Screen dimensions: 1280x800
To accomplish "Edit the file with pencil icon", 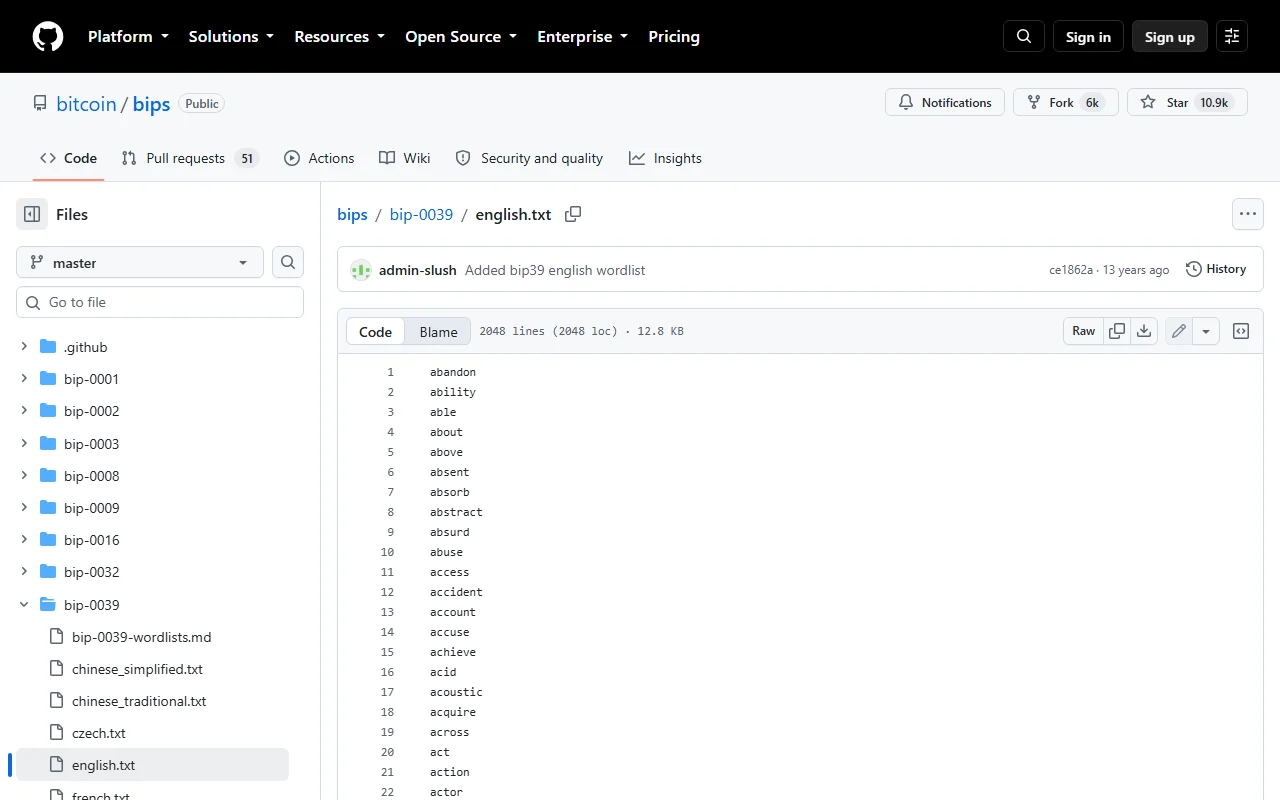I will (1179, 331).
